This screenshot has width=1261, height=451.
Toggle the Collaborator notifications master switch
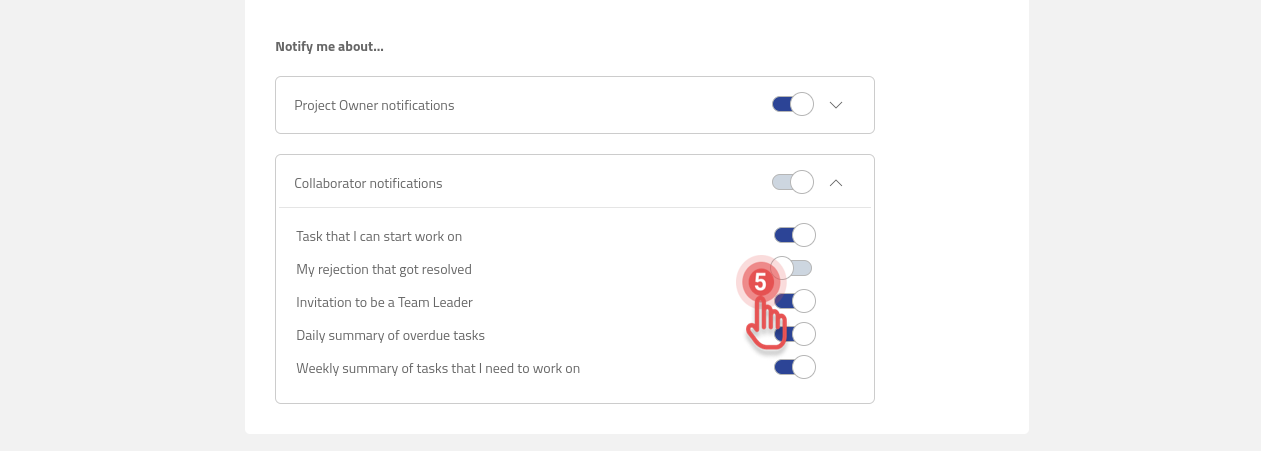(x=793, y=182)
